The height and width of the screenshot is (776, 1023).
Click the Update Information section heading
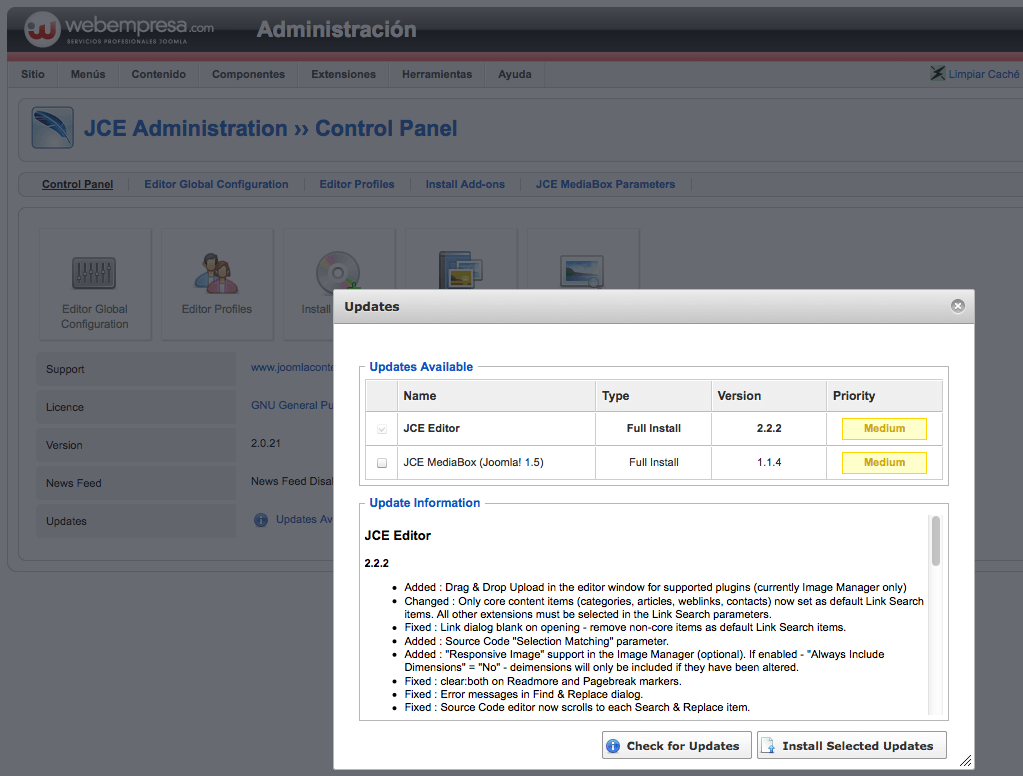425,503
